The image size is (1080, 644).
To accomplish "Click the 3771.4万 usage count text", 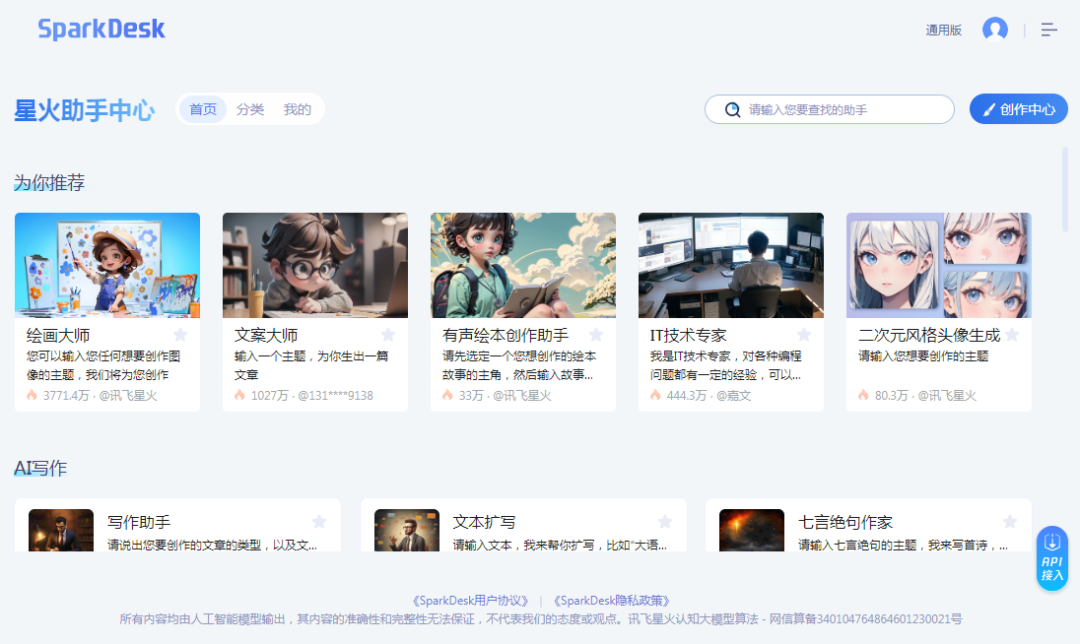I will click(66, 395).
